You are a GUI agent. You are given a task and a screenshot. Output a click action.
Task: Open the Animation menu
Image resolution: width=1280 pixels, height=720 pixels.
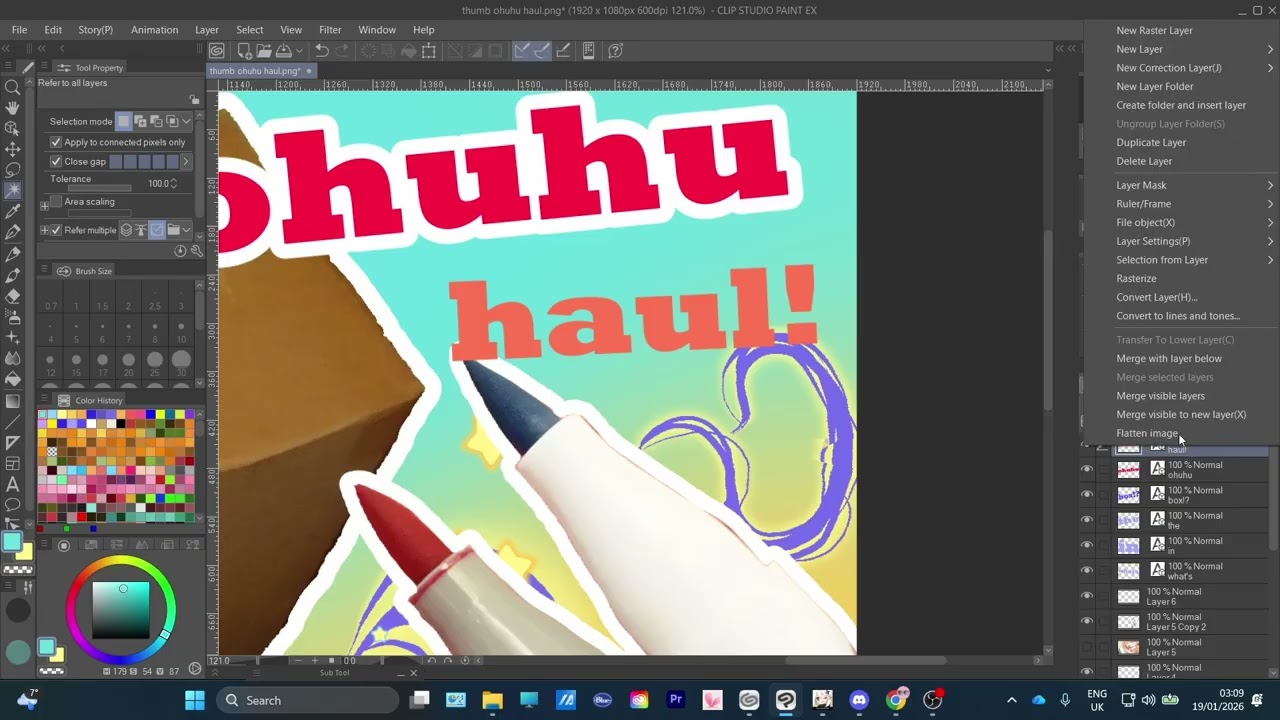coord(154,30)
